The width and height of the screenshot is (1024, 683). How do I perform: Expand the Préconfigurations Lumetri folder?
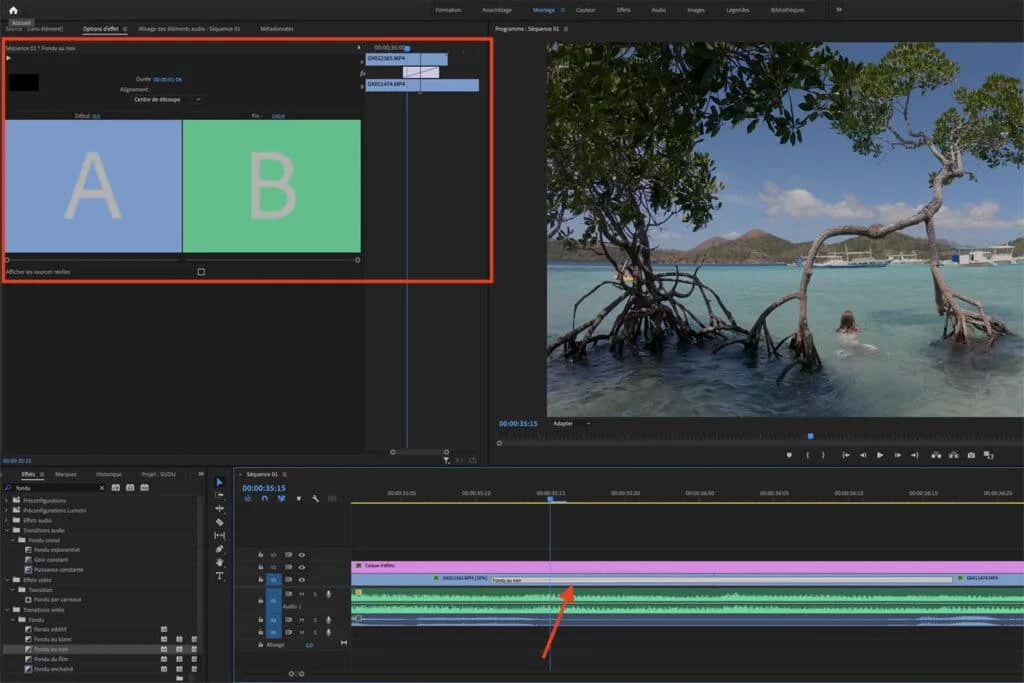(7, 511)
